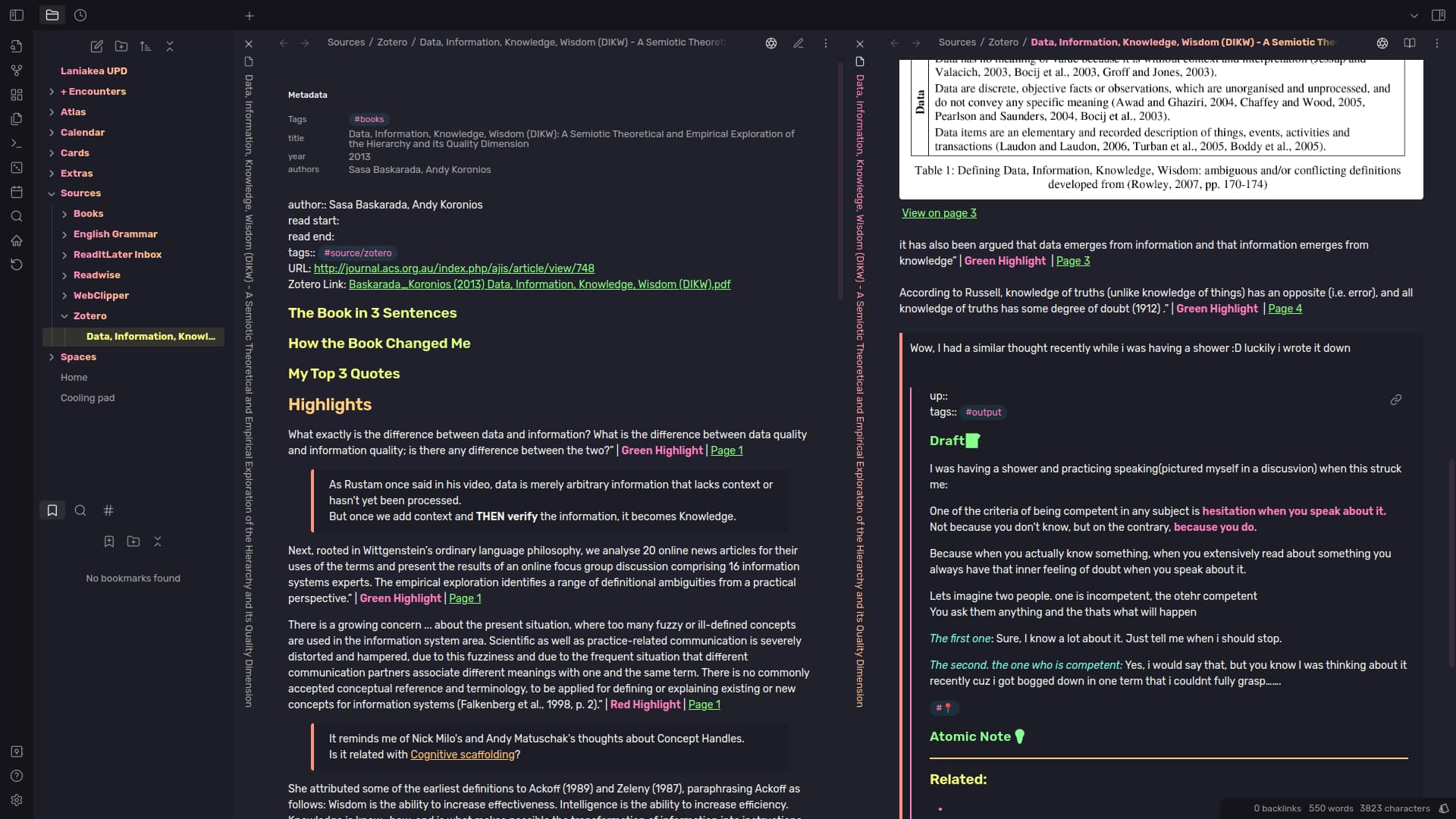
Task: Show 0 backlinks in status bar
Action: 1277,808
